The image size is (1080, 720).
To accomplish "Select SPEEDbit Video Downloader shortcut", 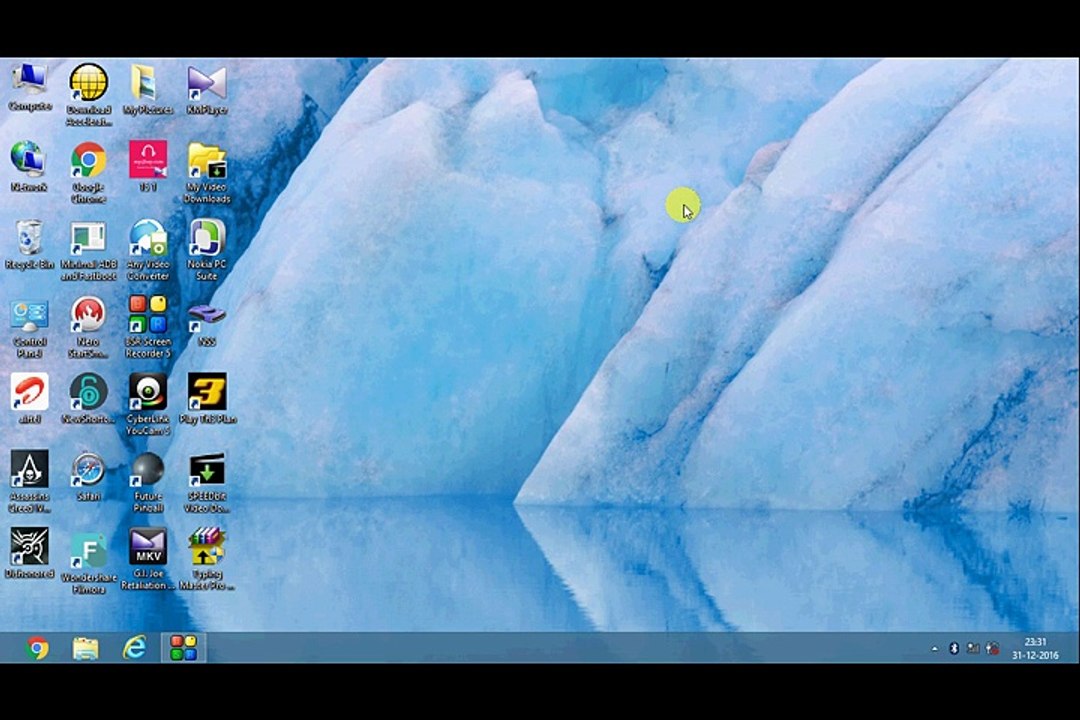I will 207,482.
